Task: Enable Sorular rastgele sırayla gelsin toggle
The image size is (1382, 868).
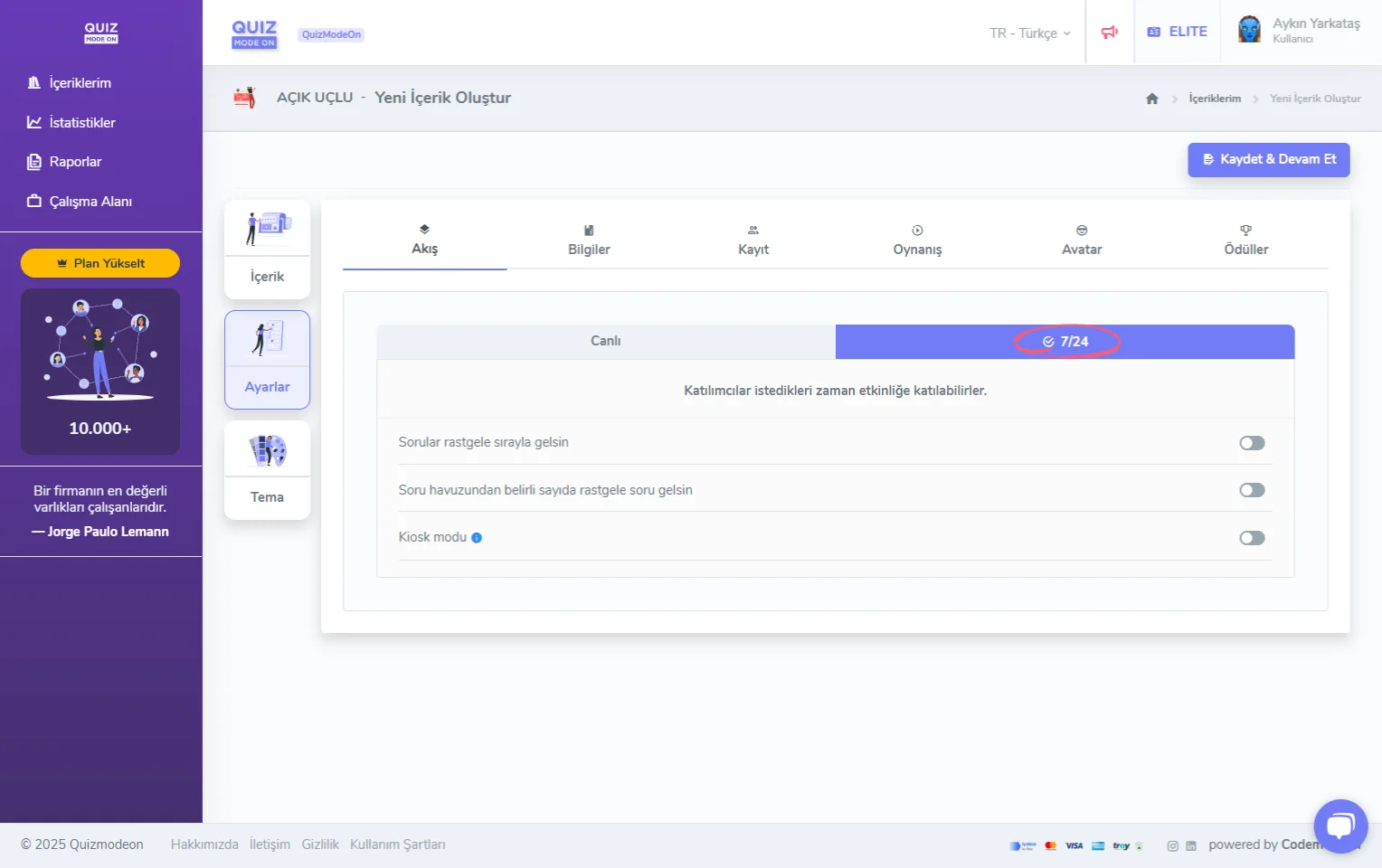Action: [1252, 443]
